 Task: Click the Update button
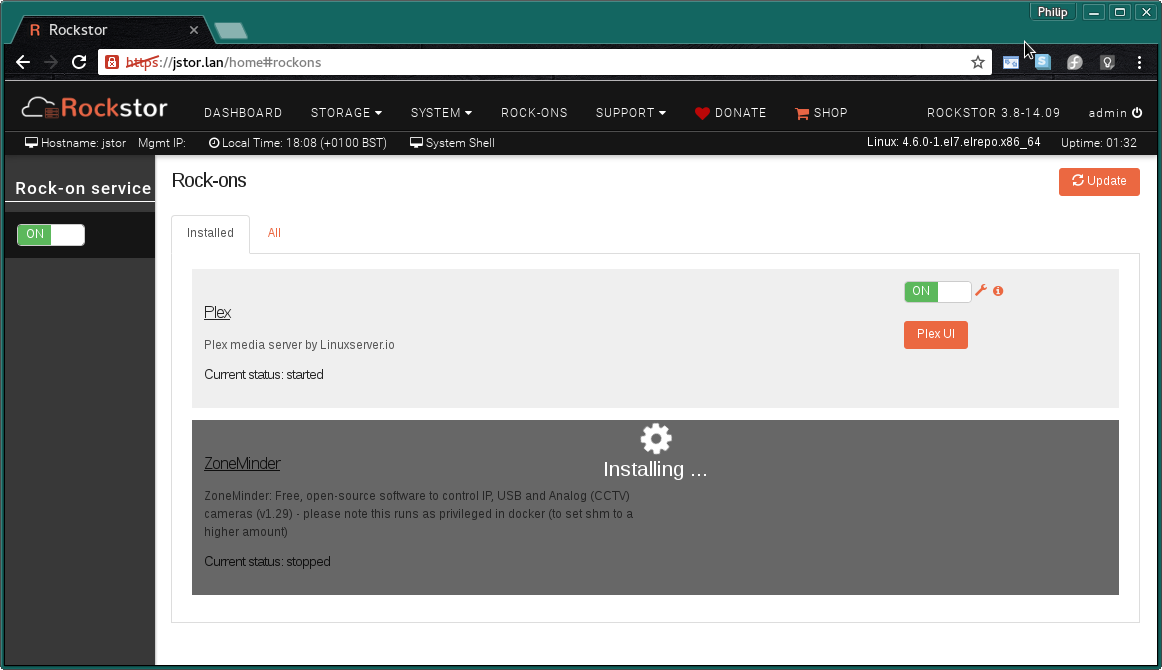click(x=1099, y=182)
